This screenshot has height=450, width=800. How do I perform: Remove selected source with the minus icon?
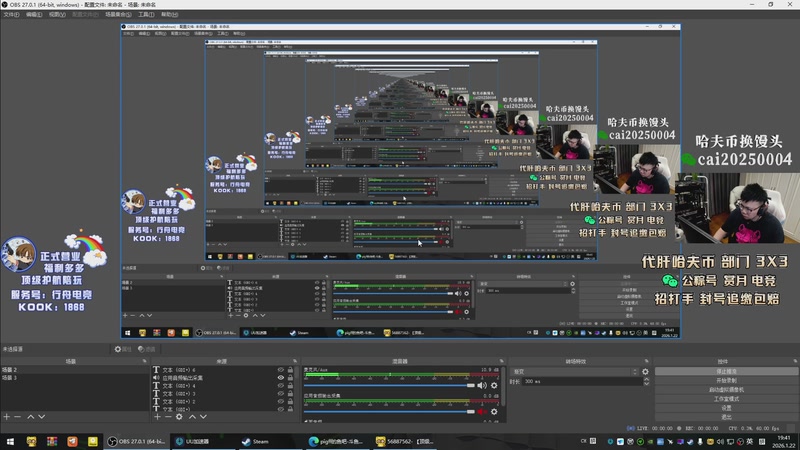click(x=168, y=417)
